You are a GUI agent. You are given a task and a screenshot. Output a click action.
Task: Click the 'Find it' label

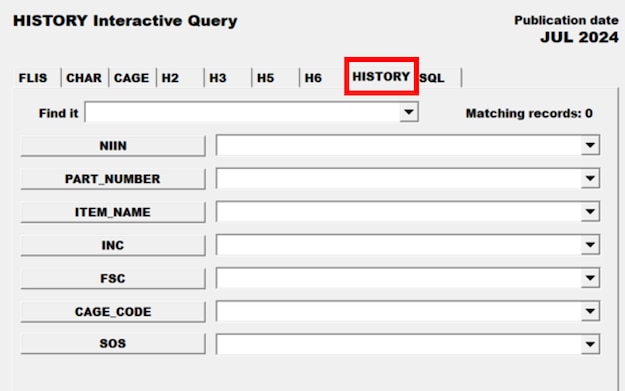pyautogui.click(x=59, y=113)
